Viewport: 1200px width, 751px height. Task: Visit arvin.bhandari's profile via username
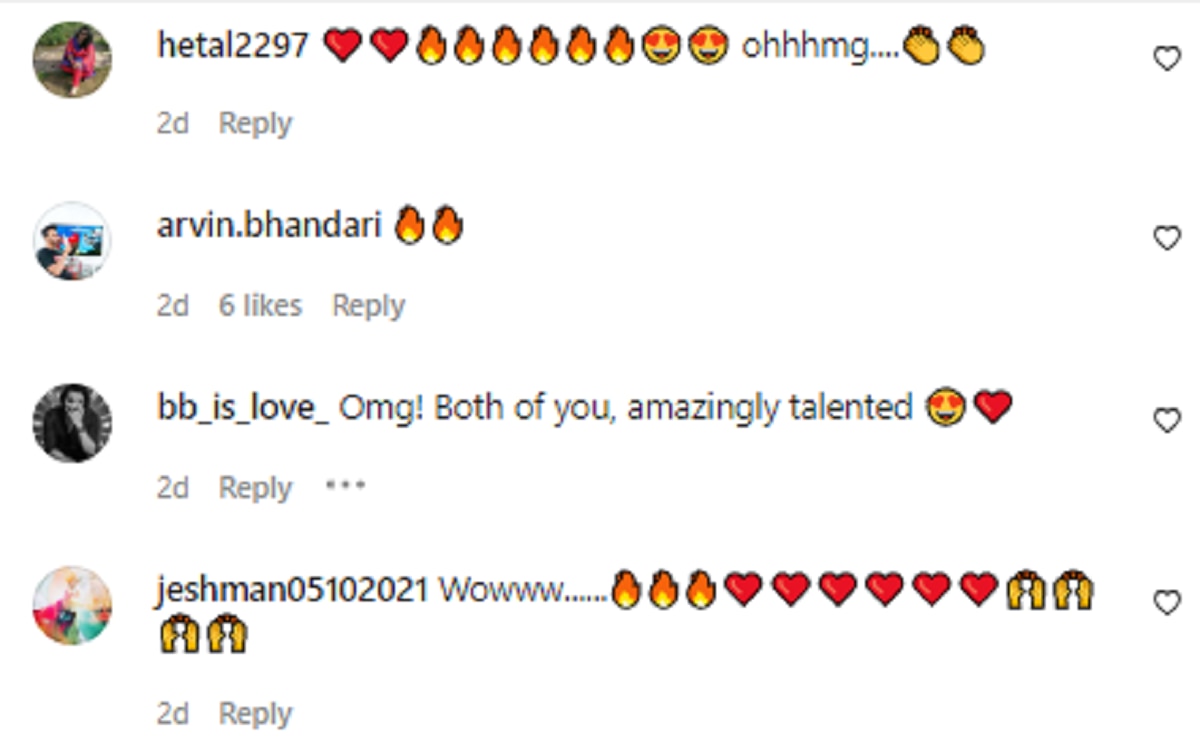point(269,226)
